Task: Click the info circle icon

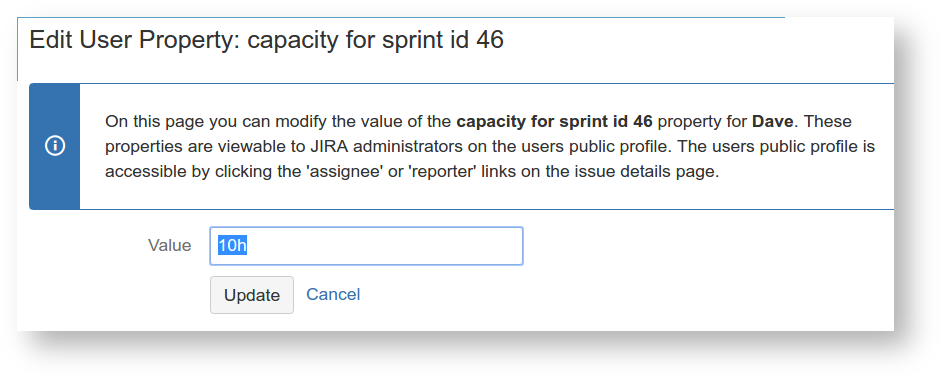Action: coord(55,146)
